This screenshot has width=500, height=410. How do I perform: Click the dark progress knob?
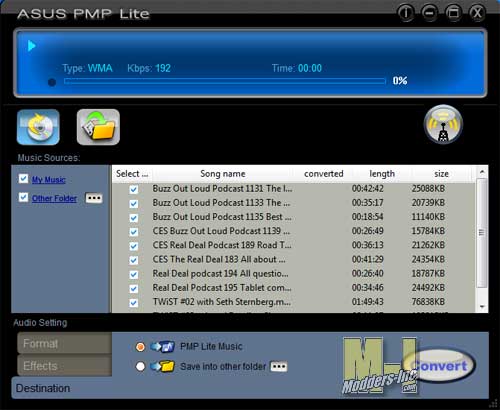(52, 82)
